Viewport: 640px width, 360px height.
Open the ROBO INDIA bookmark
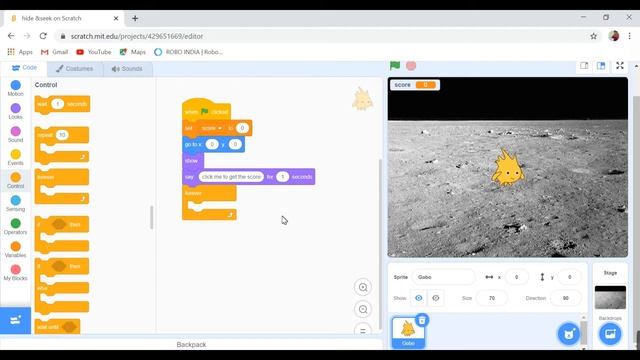189,52
